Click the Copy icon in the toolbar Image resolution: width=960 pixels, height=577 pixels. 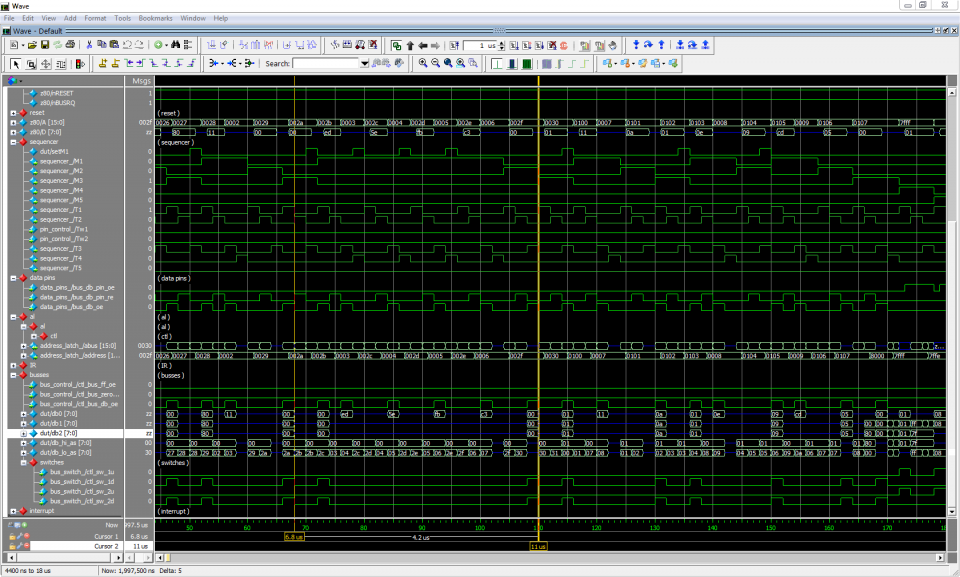[103, 44]
